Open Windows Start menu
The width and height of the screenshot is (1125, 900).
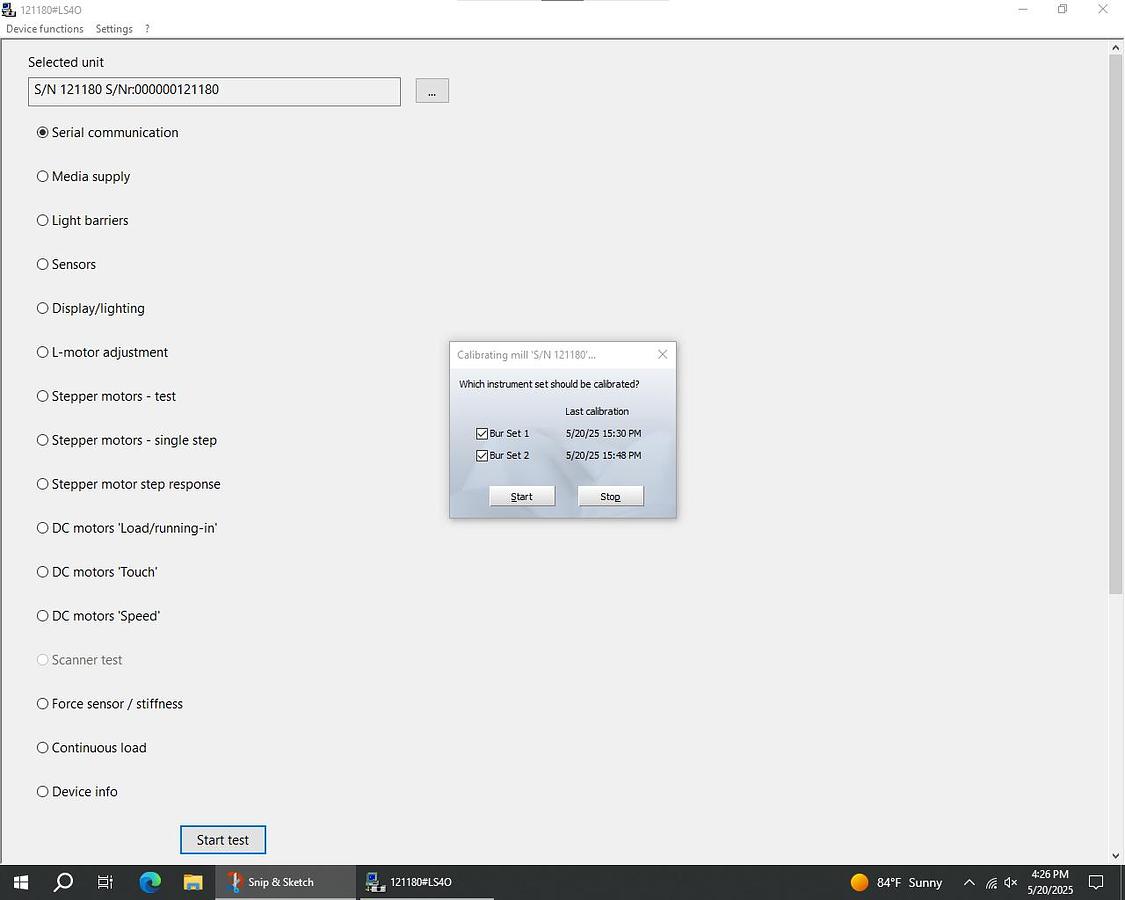[20, 882]
